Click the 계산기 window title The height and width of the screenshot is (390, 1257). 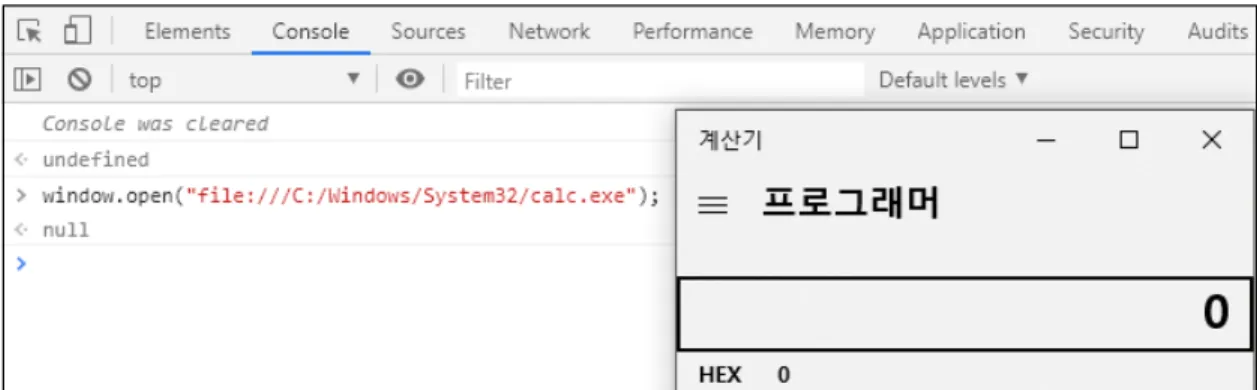730,141
